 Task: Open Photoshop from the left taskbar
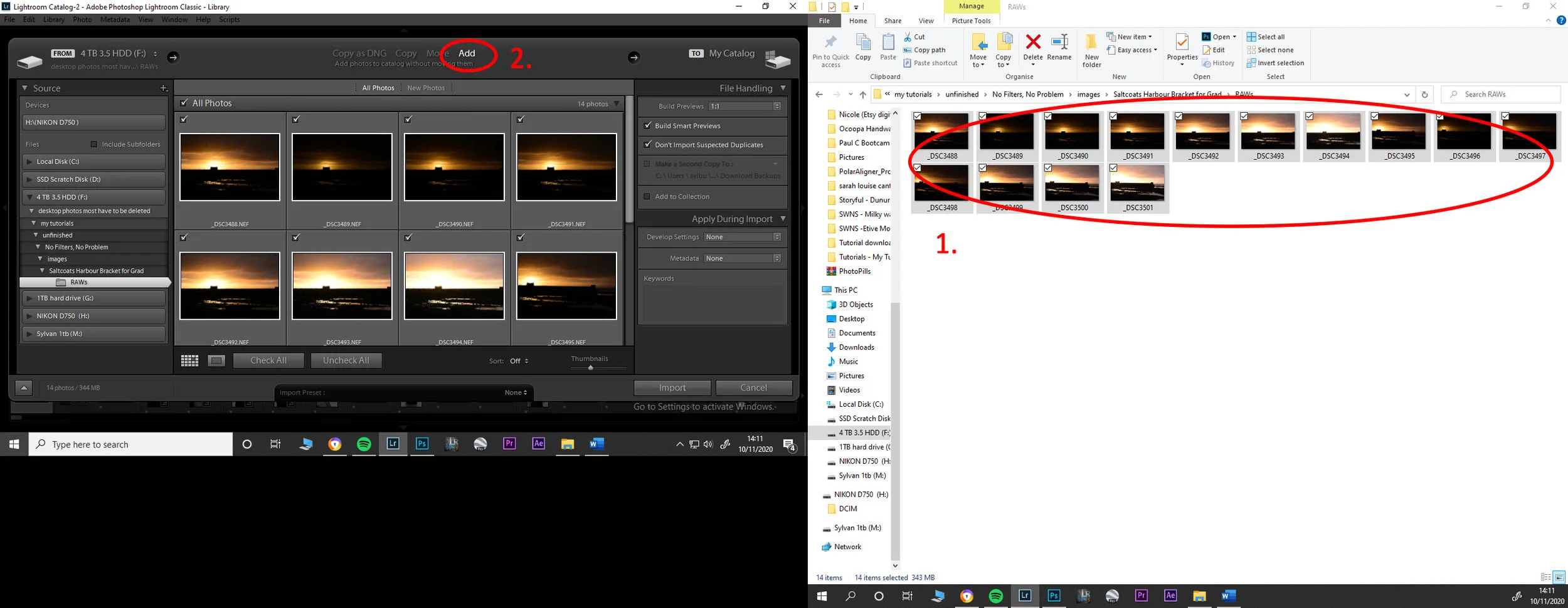[422, 444]
